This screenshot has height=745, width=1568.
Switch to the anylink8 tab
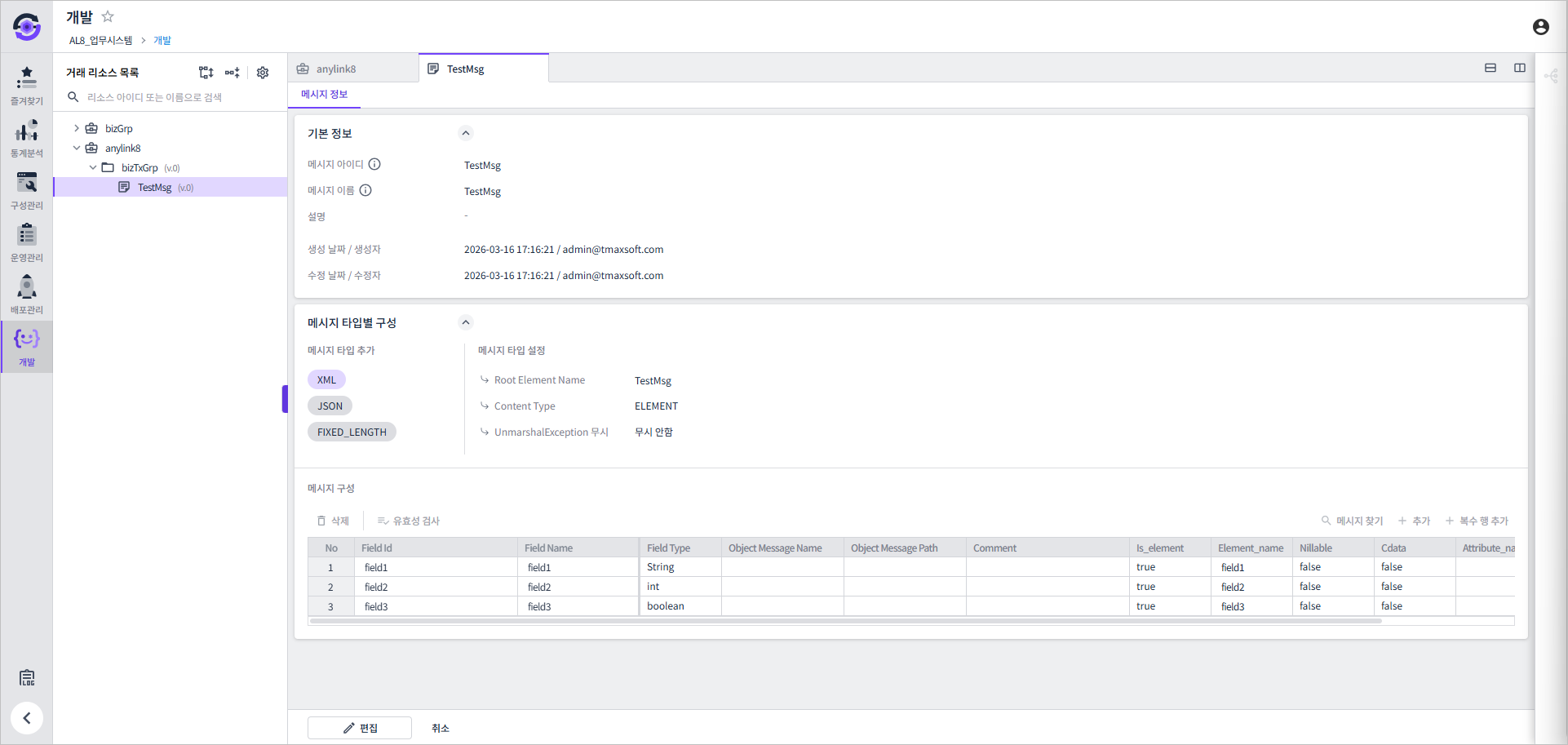coord(352,69)
